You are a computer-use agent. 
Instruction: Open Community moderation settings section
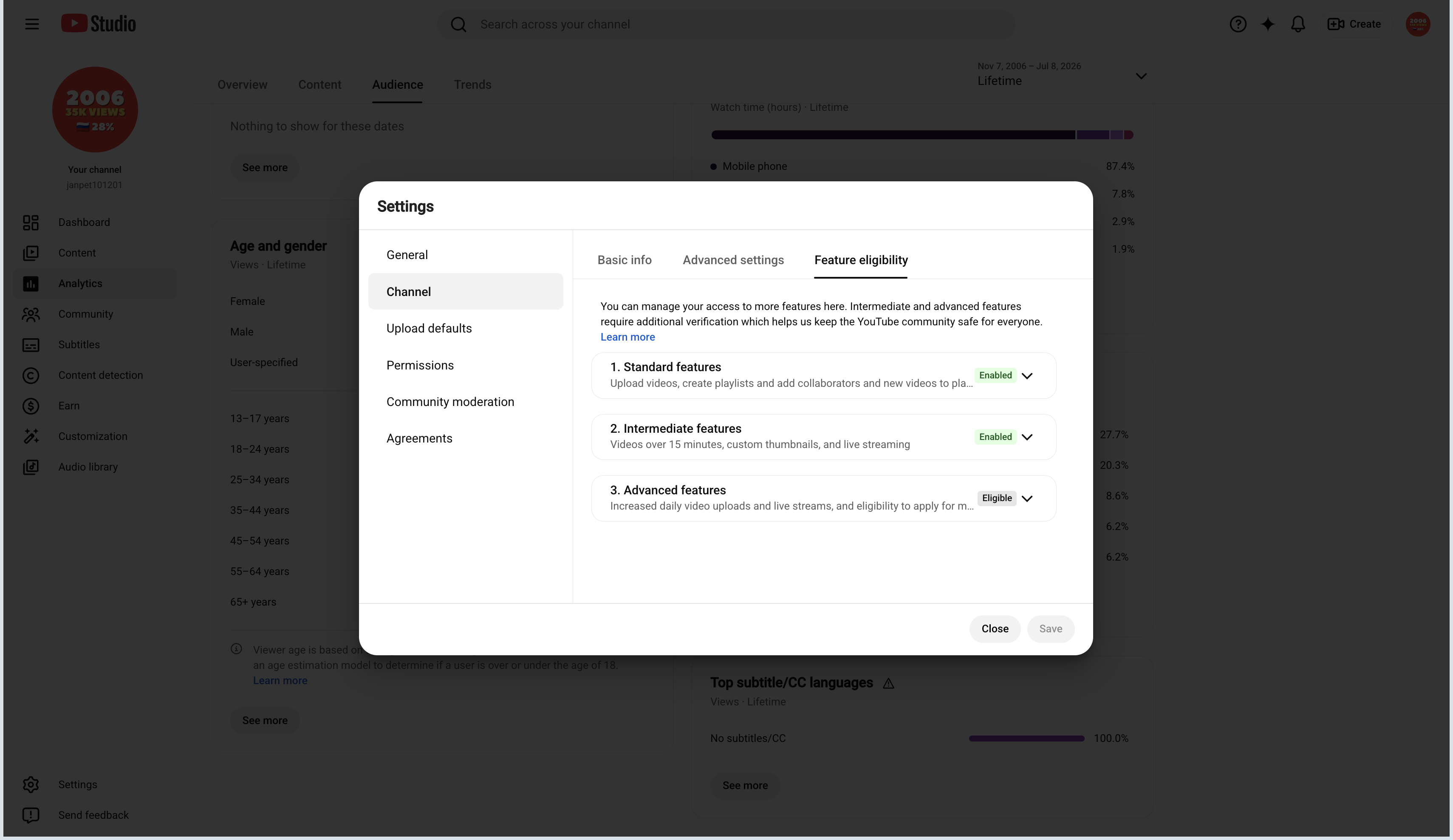pyautogui.click(x=465, y=402)
